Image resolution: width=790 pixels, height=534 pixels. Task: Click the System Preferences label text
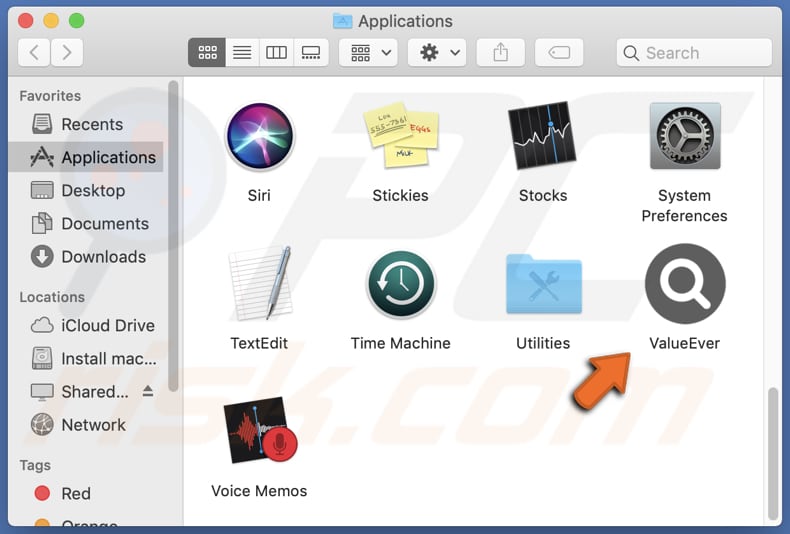click(684, 206)
